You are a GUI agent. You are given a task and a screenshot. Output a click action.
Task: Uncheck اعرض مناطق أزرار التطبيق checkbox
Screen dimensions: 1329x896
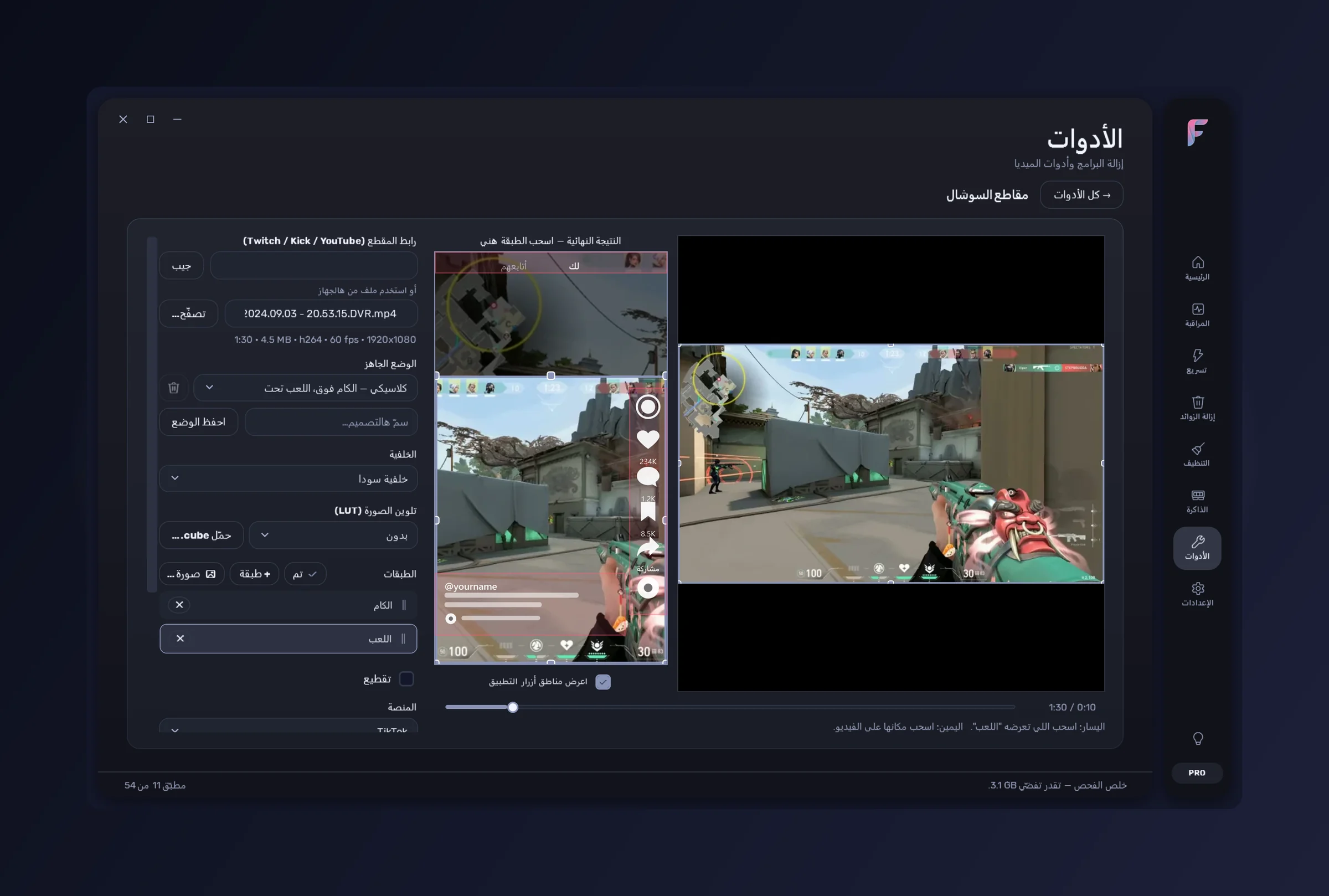(x=603, y=682)
